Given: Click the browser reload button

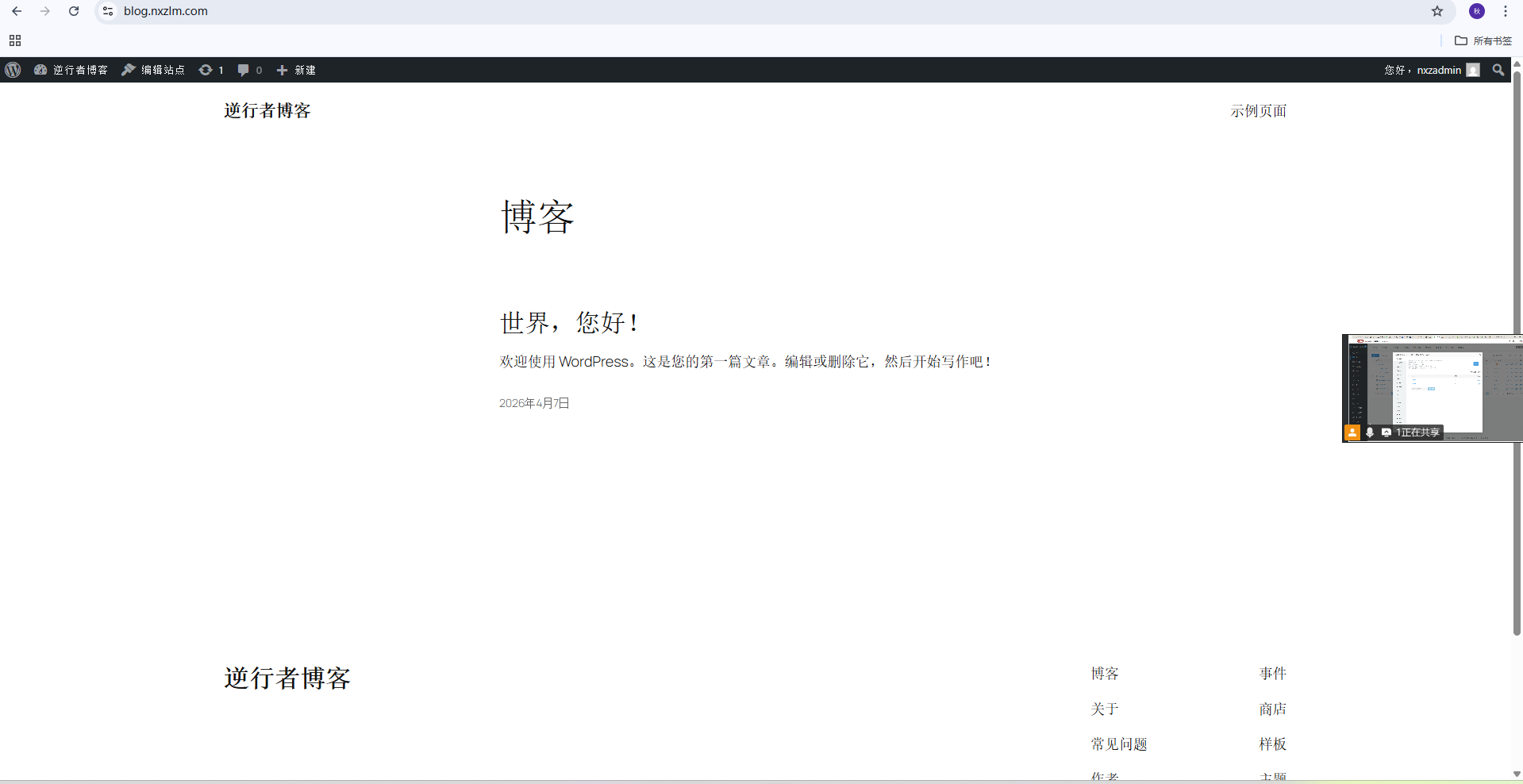Looking at the screenshot, I should pyautogui.click(x=74, y=11).
